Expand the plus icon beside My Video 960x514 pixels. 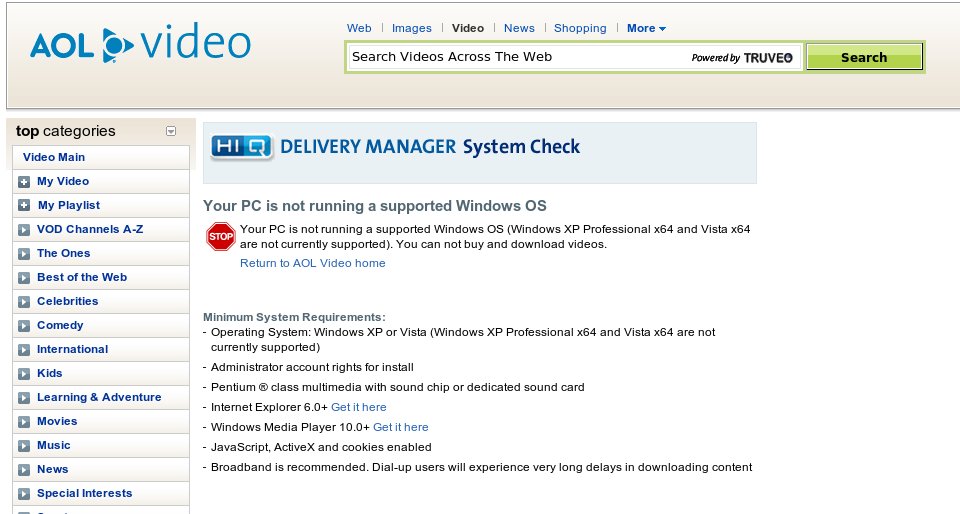pos(24,182)
